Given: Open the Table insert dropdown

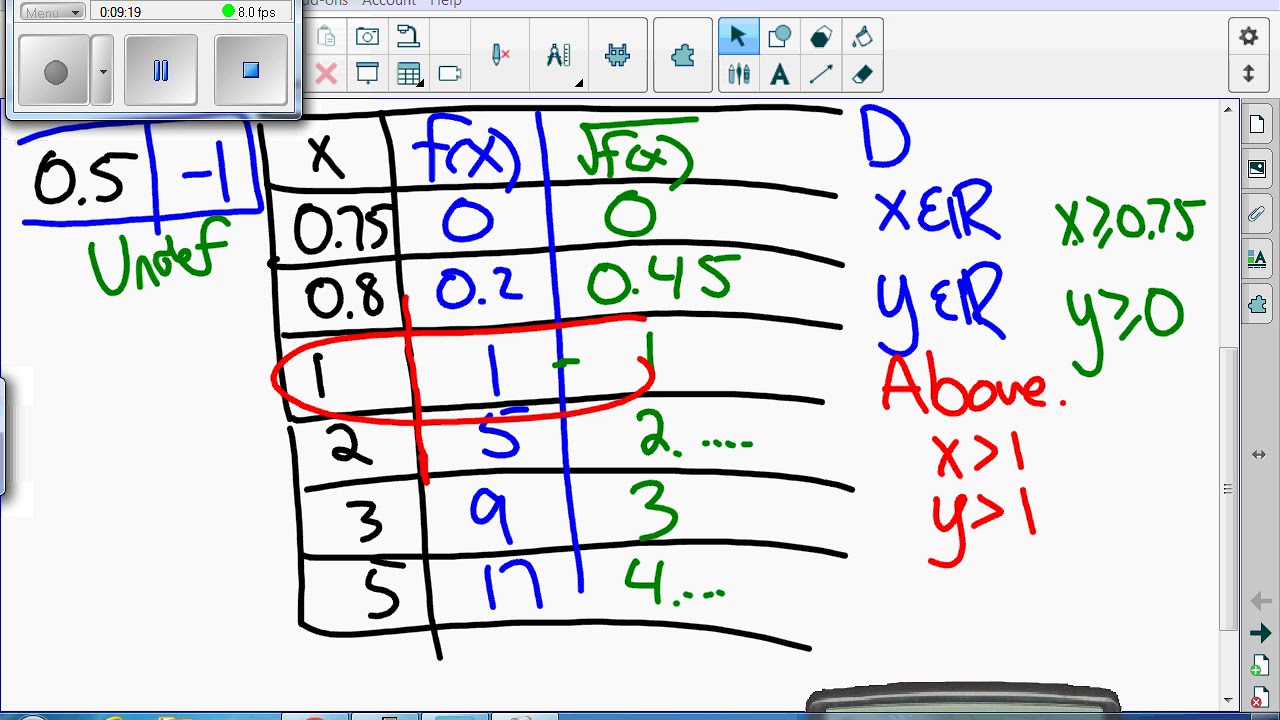Looking at the screenshot, I should coord(408,74).
